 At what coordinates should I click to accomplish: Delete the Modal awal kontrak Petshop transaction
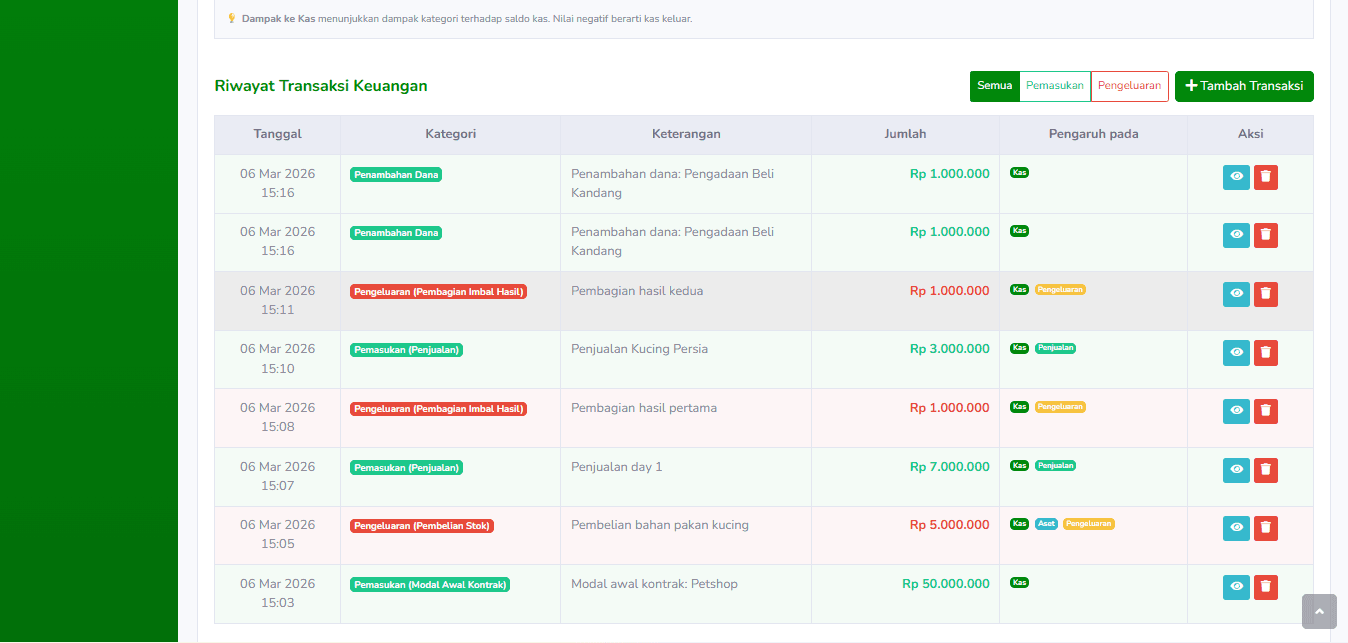point(1265,587)
